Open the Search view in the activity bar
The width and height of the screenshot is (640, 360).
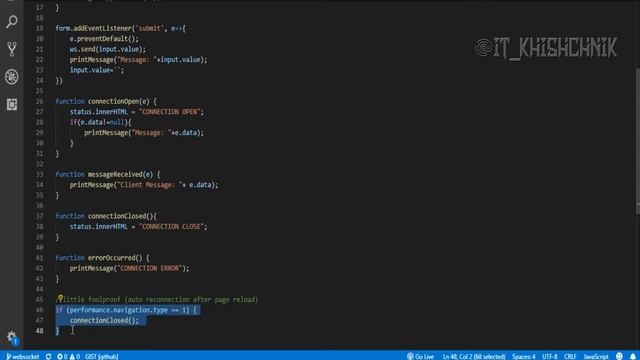click(x=11, y=21)
